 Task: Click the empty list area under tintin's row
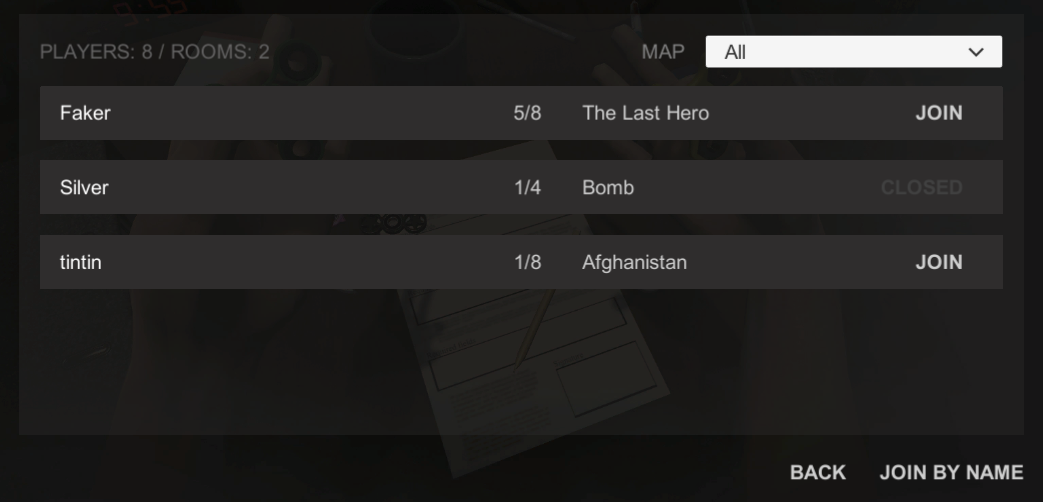pyautogui.click(x=522, y=362)
